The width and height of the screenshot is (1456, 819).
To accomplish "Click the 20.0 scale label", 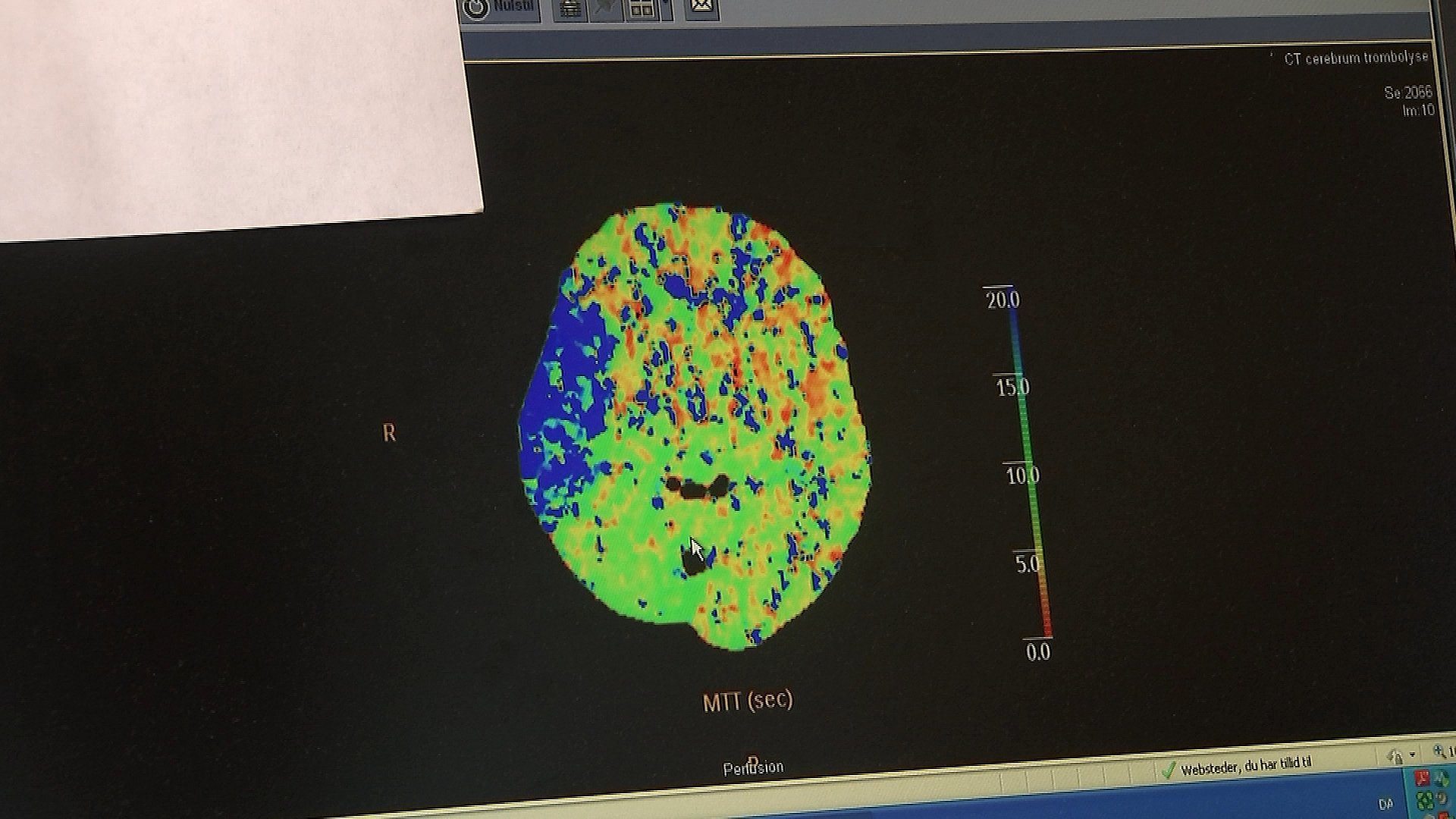I will coord(1003,300).
